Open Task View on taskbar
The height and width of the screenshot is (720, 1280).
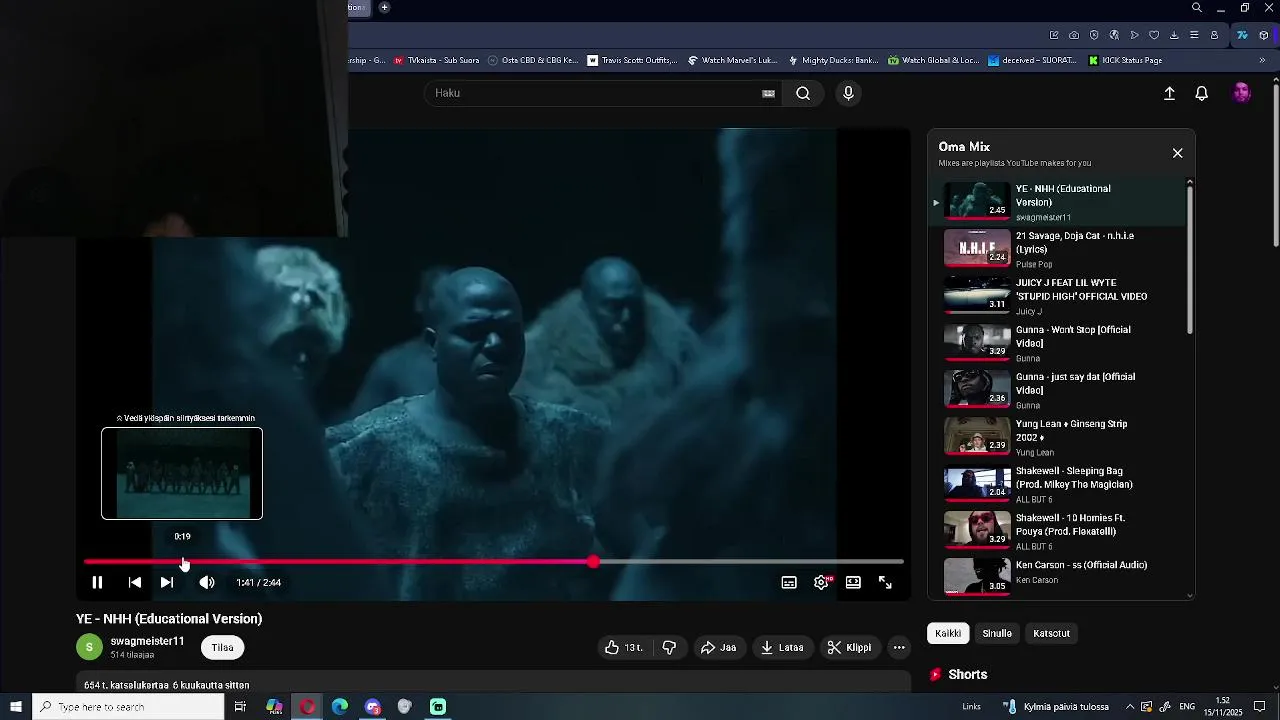240,707
